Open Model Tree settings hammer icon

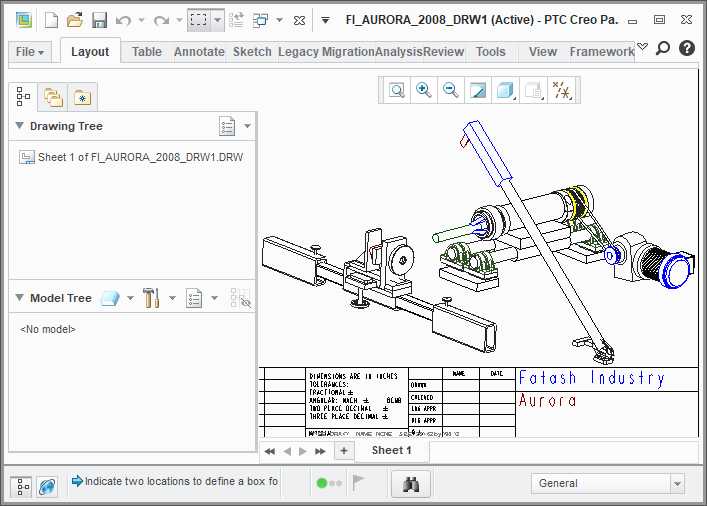point(151,298)
